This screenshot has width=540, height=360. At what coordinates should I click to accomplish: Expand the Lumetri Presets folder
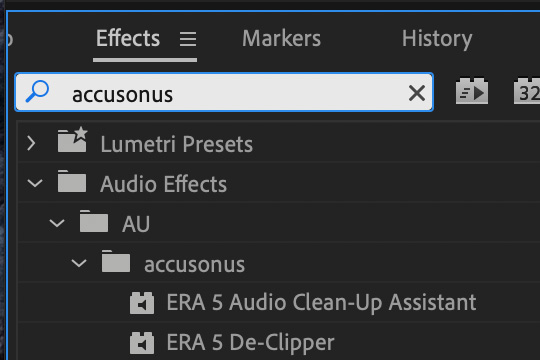point(31,144)
